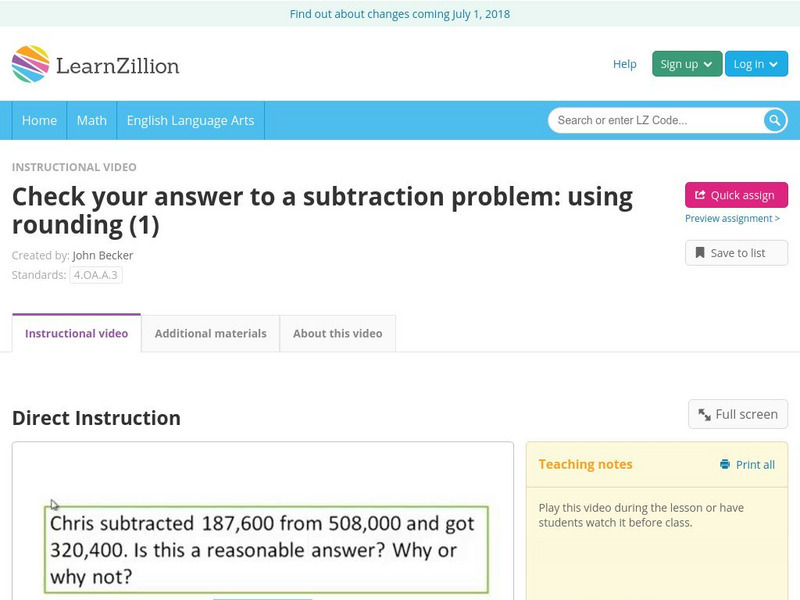The image size is (800, 600).
Task: Click the share icon on Quick assign
Action: pyautogui.click(x=700, y=194)
